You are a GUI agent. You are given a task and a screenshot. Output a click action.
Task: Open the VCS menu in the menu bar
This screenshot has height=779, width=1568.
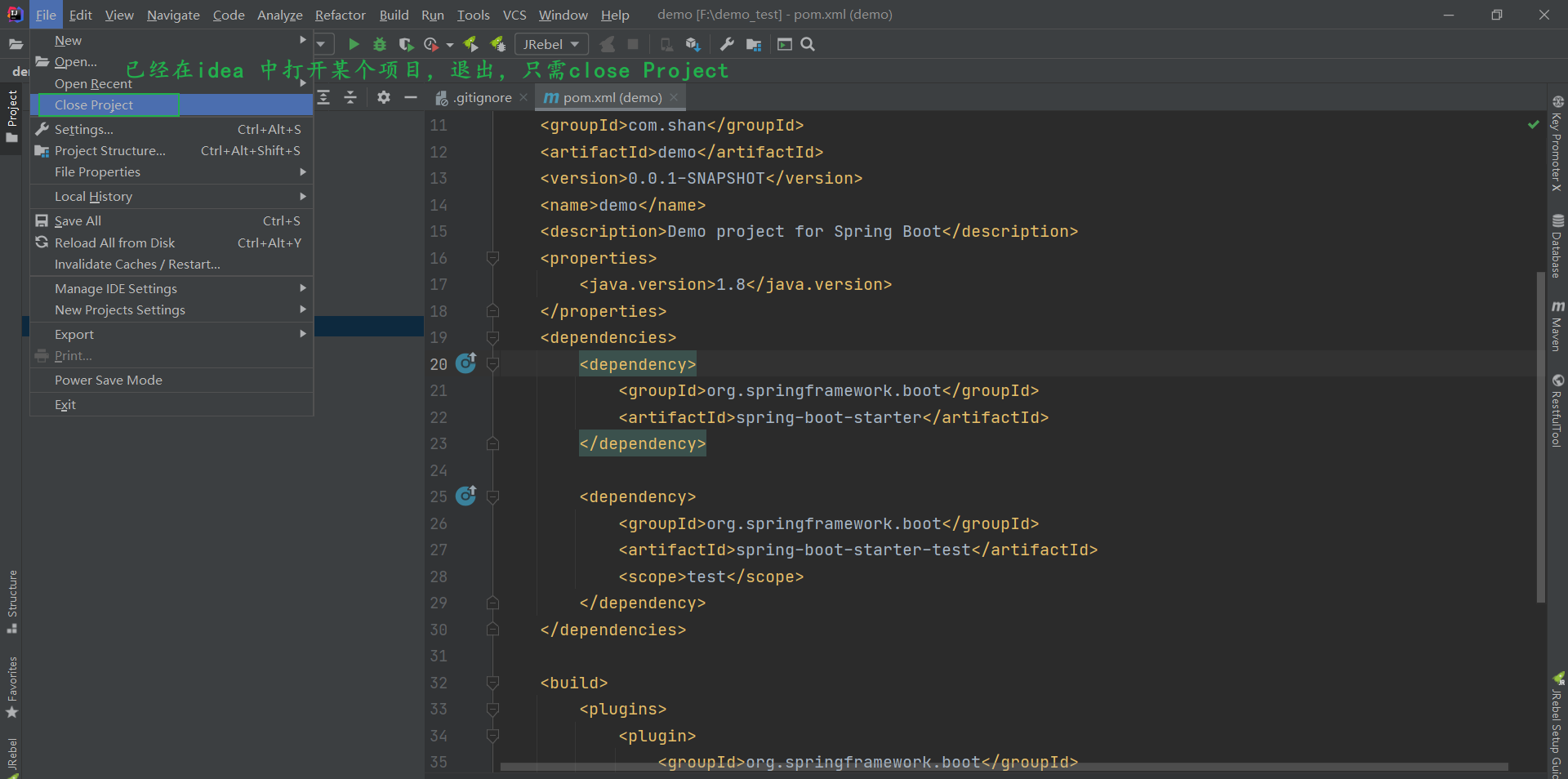[x=514, y=15]
